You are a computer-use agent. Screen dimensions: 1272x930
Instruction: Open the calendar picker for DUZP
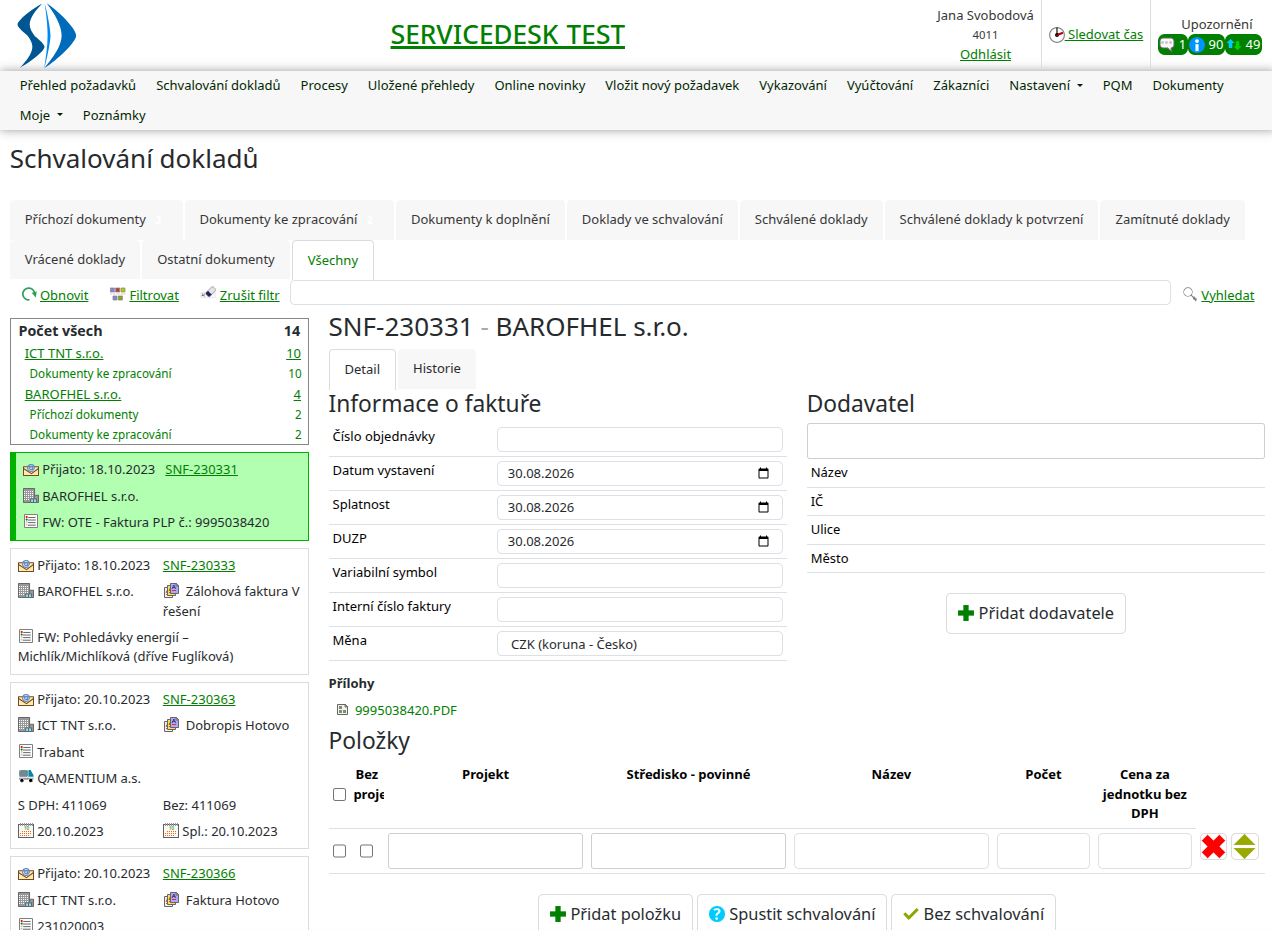click(x=763, y=542)
